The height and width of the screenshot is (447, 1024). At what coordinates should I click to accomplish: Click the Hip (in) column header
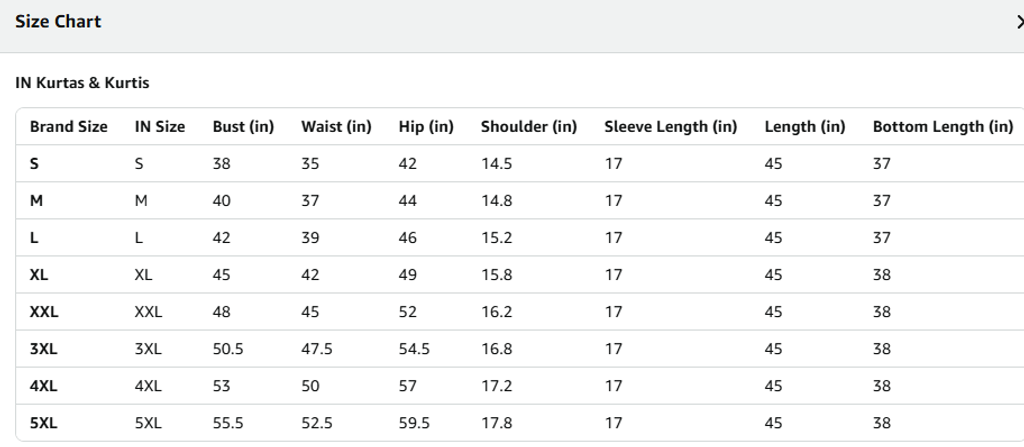coord(426,127)
